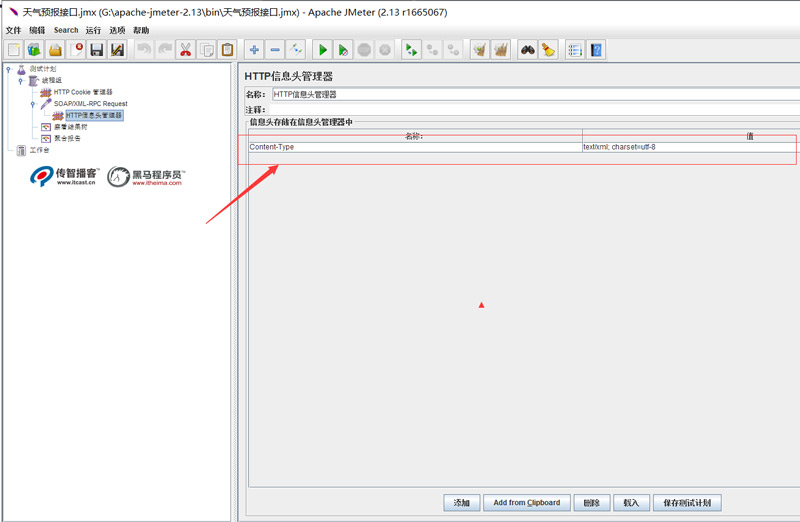Screen dimensions: 800x522
Task: Click the gray Shutdown icon
Action: pyautogui.click(x=385, y=50)
